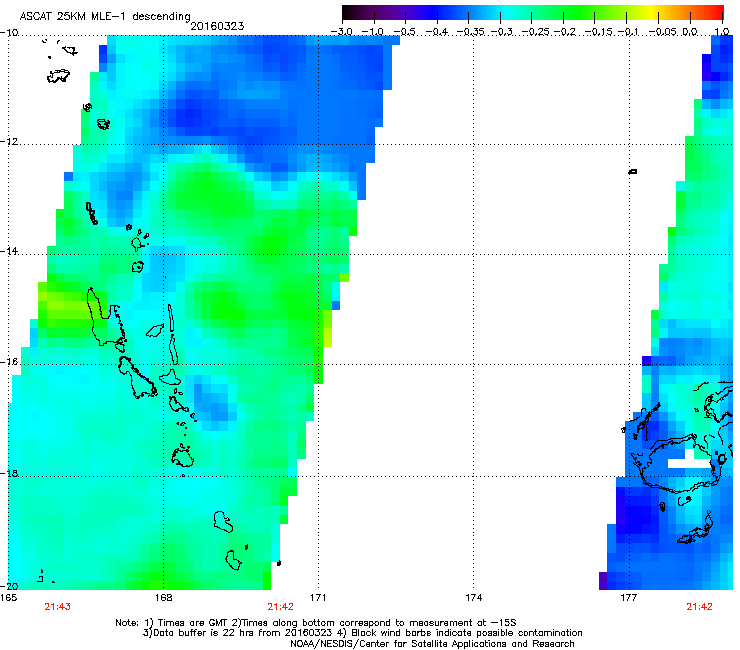This screenshot has width=740, height=650.
Task: Click the 0.0 color scale label
Action: (690, 32)
